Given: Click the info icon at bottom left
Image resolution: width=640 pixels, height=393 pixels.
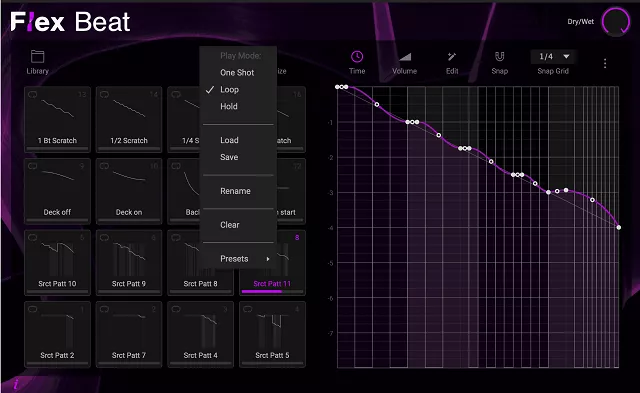Looking at the screenshot, I should point(16,384).
